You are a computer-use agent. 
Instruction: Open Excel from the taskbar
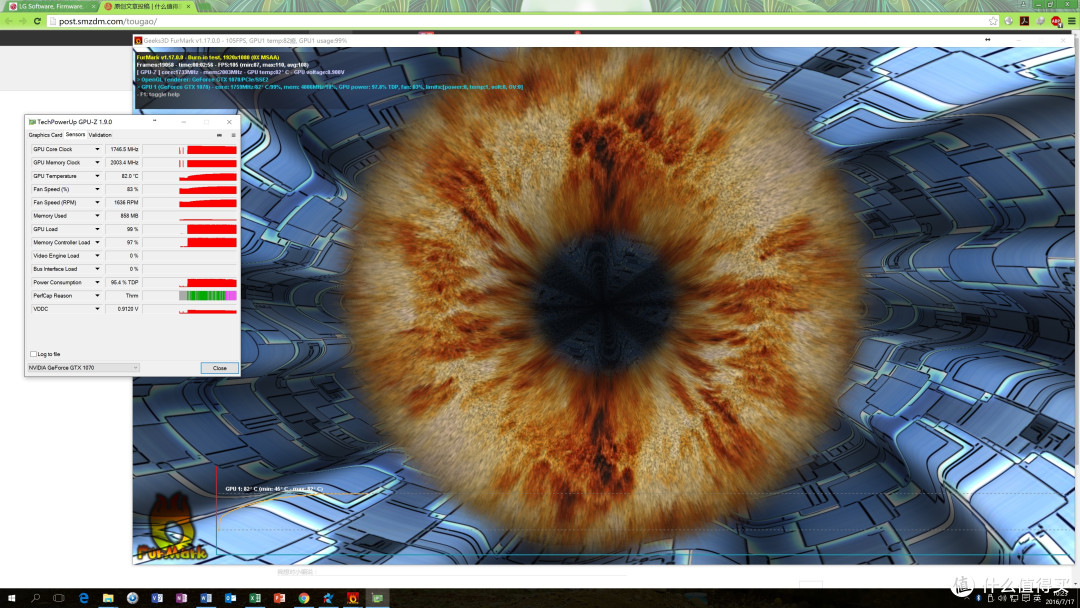(x=255, y=598)
